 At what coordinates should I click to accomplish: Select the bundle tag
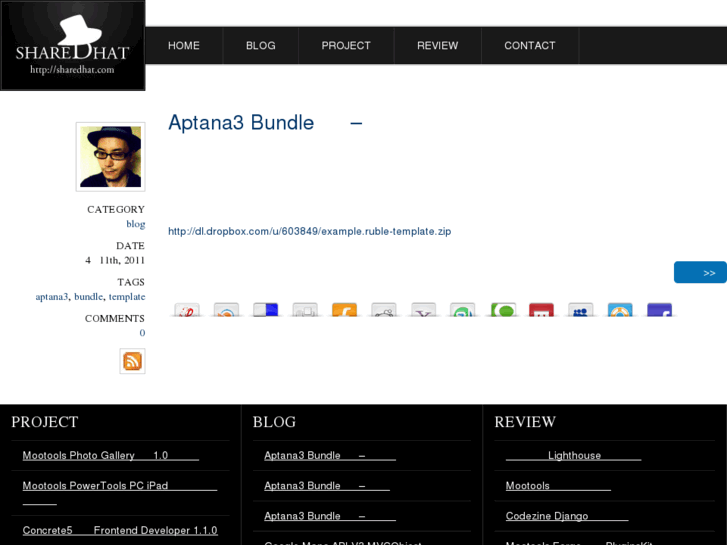[89, 296]
